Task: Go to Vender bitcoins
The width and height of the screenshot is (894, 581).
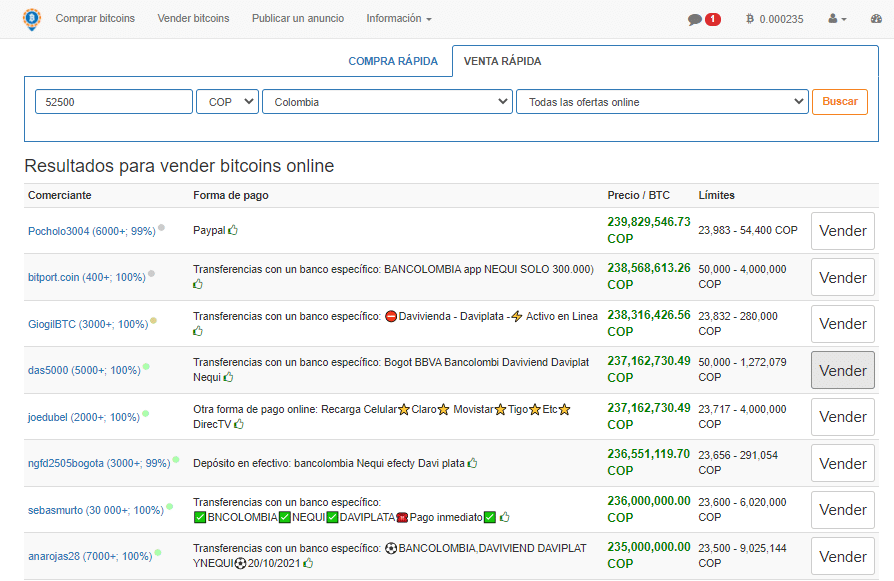Action: [193, 19]
